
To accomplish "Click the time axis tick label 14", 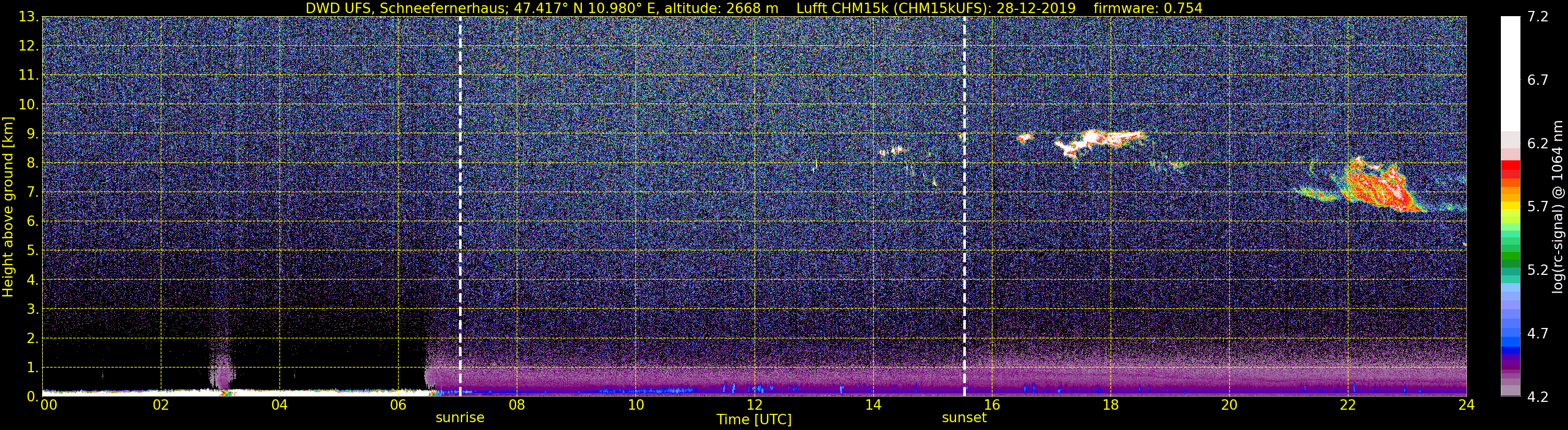I will pyautogui.click(x=873, y=405).
